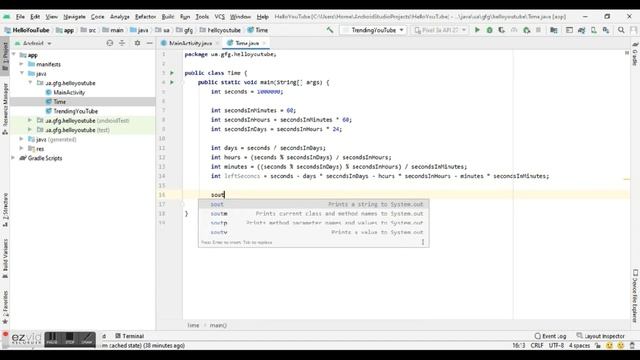
Task: Open Event Log tool window
Action: point(550,336)
